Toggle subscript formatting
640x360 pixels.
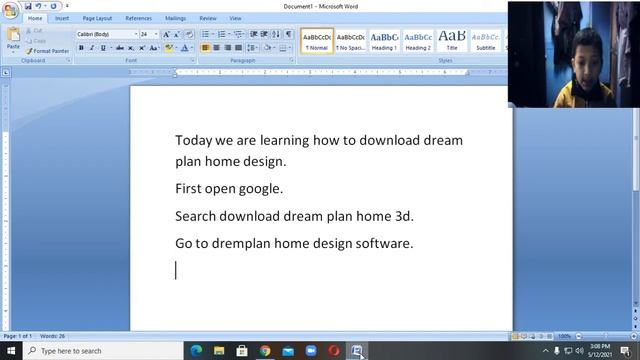(131, 48)
